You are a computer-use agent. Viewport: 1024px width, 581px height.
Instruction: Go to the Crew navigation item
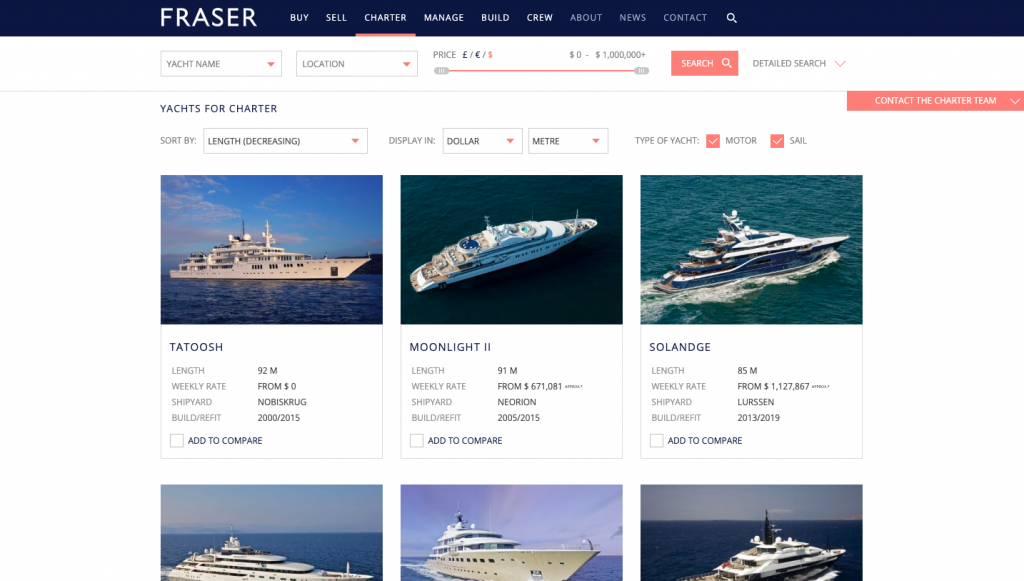click(x=539, y=18)
